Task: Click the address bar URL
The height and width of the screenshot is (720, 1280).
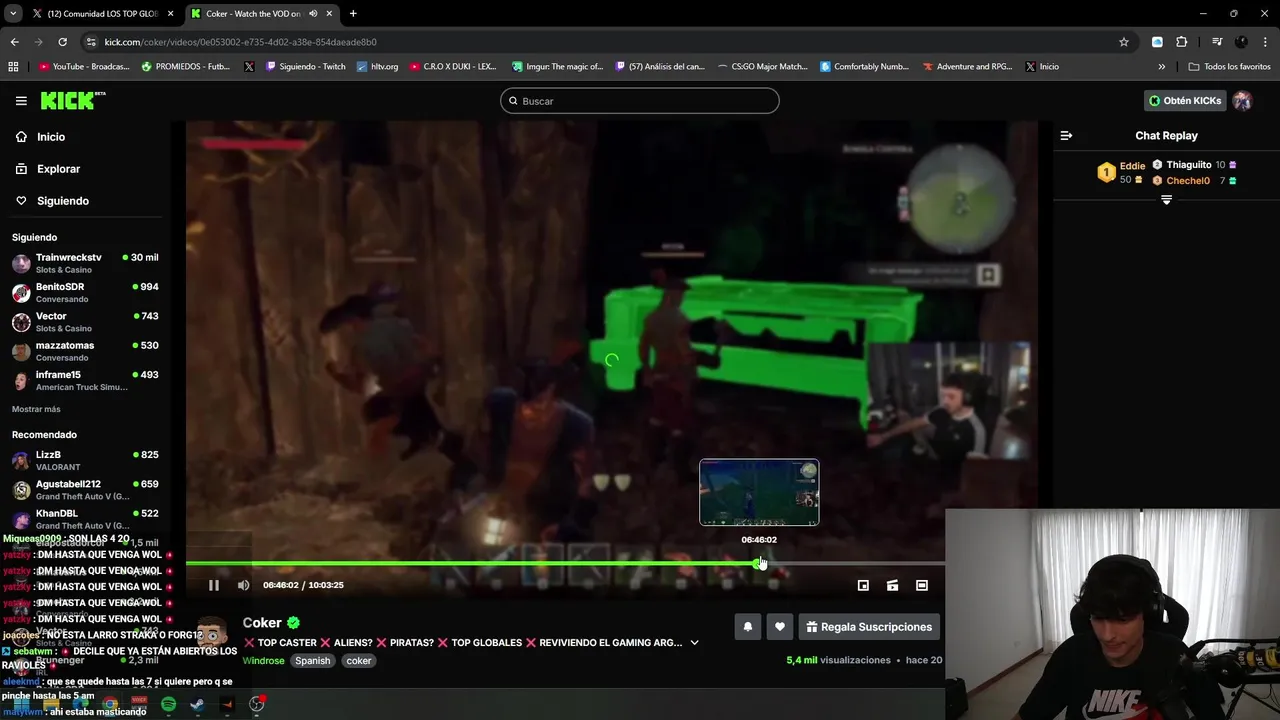Action: pyautogui.click(x=240, y=42)
